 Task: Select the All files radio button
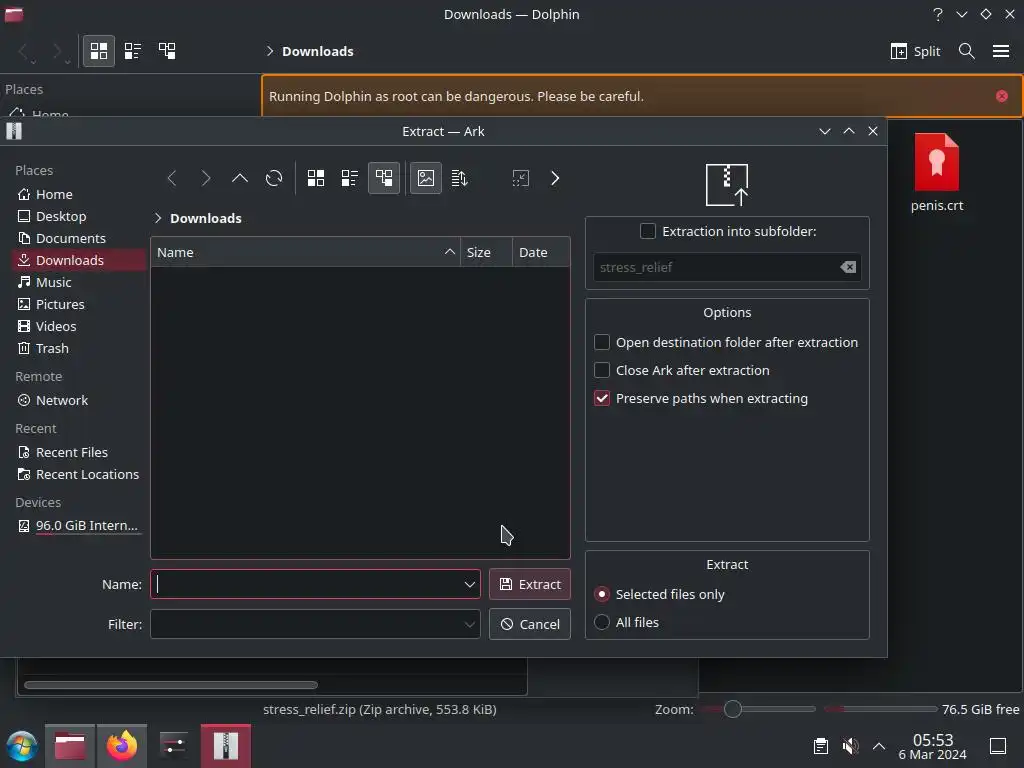tap(602, 622)
